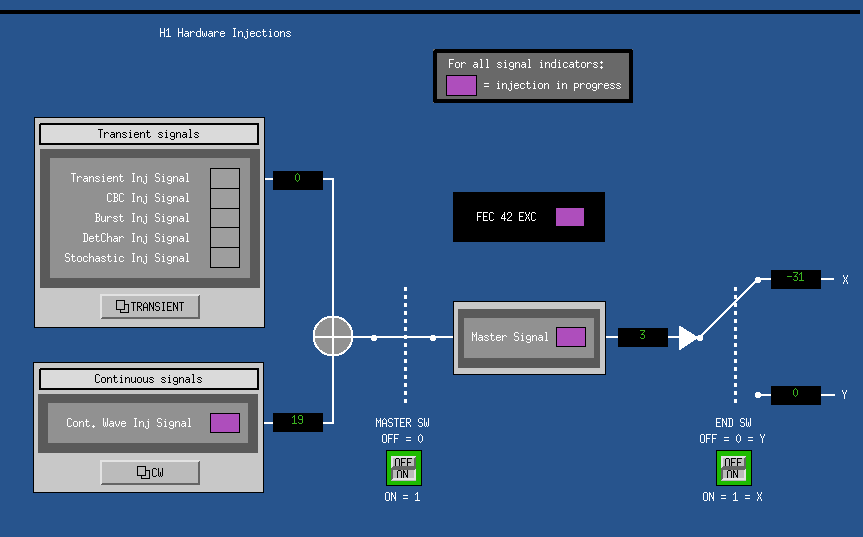Click the CBC Inj Signal label

(148, 198)
